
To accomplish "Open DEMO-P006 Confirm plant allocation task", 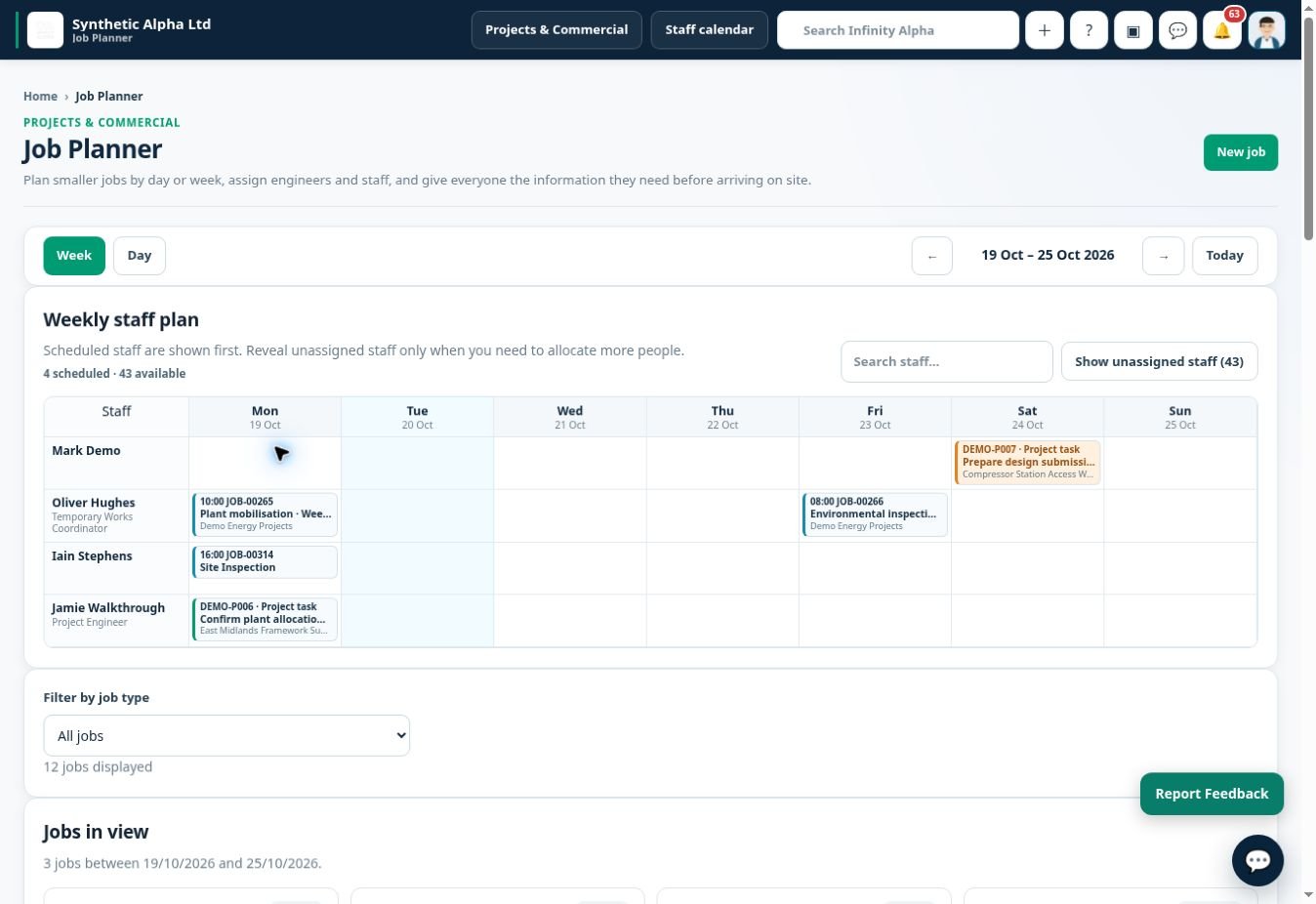I will pos(265,619).
